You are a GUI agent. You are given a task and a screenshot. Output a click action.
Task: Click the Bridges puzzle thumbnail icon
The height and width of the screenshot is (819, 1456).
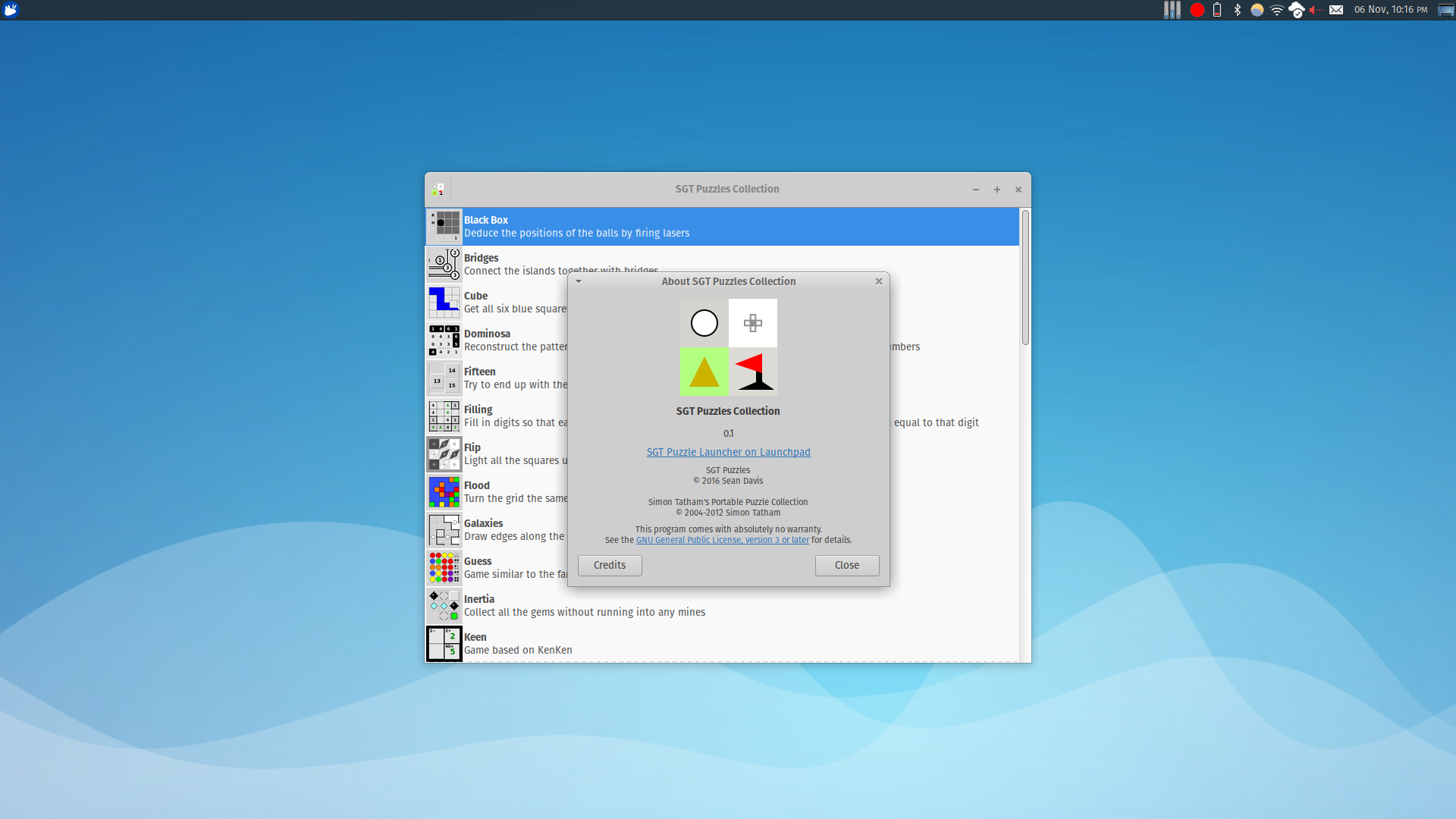[x=444, y=264]
